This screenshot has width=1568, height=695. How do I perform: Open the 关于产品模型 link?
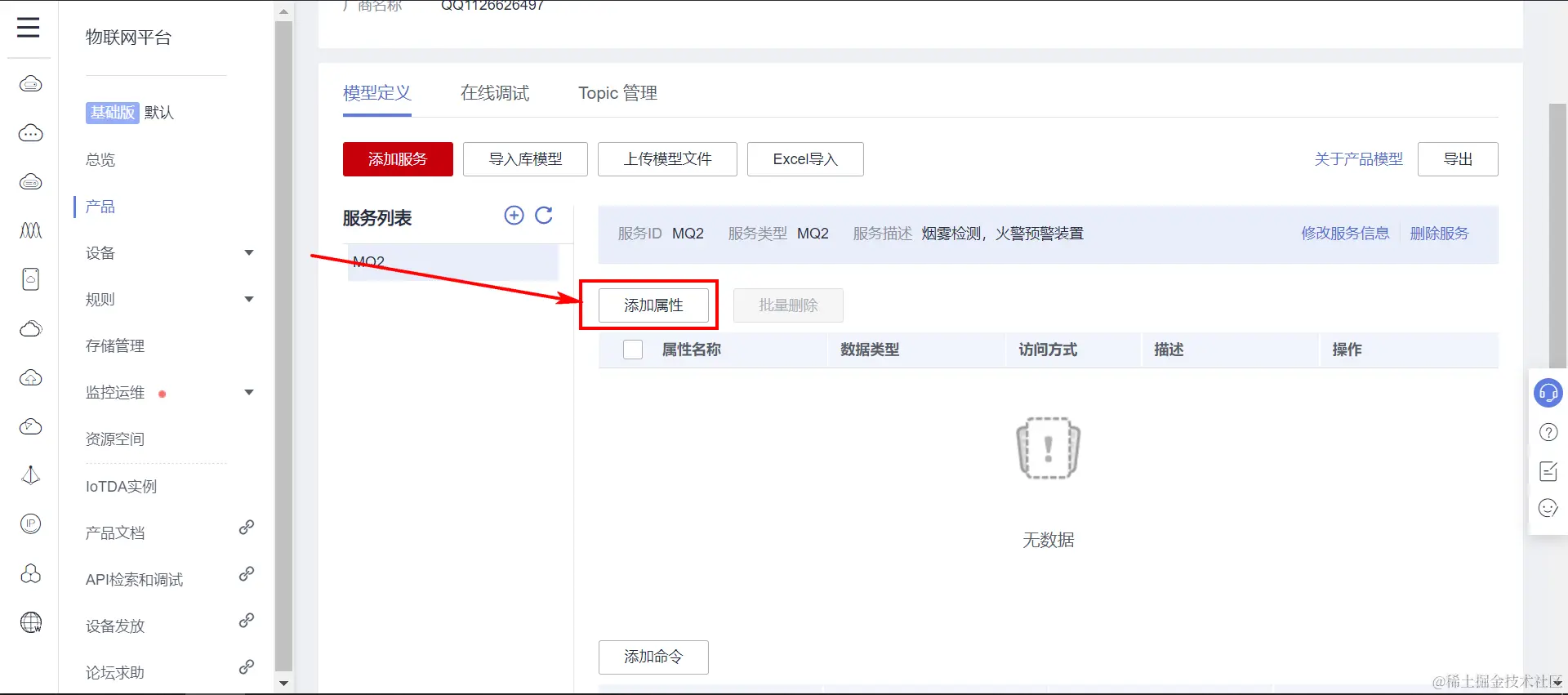1359,159
